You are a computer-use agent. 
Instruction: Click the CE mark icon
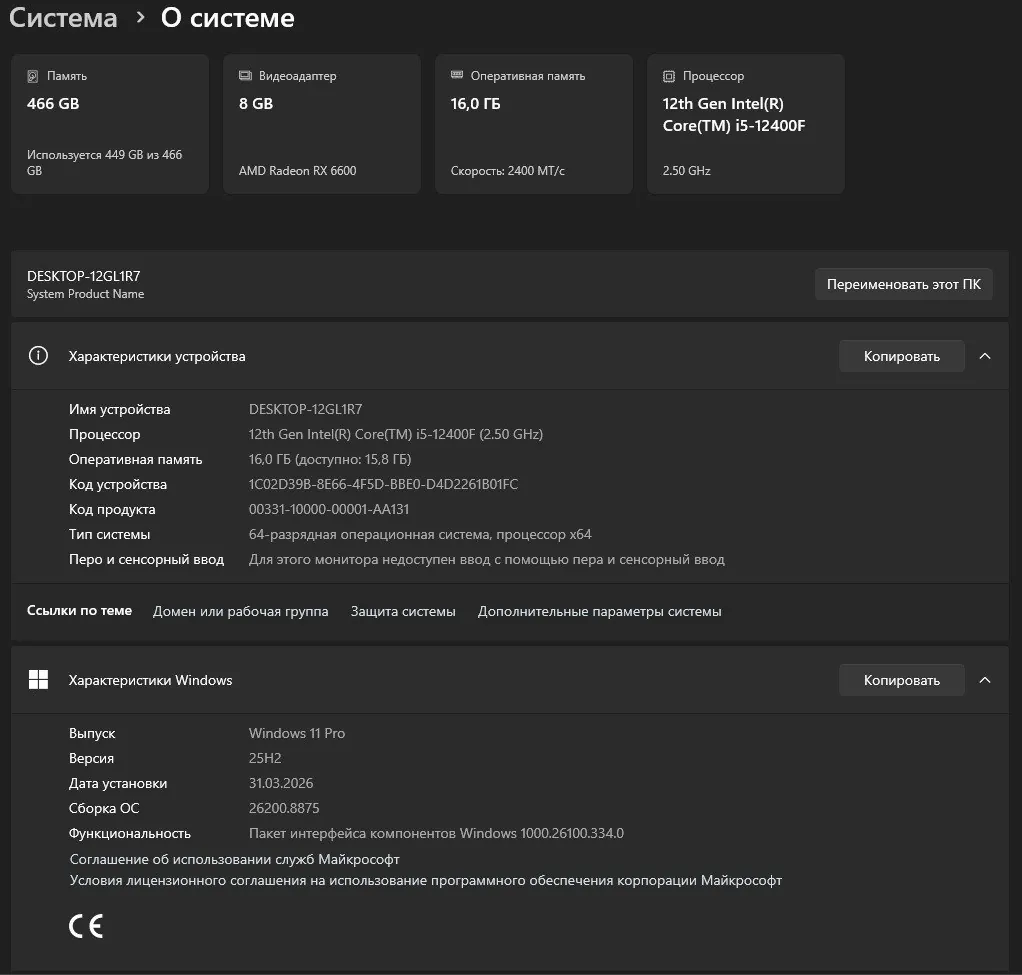[86, 926]
